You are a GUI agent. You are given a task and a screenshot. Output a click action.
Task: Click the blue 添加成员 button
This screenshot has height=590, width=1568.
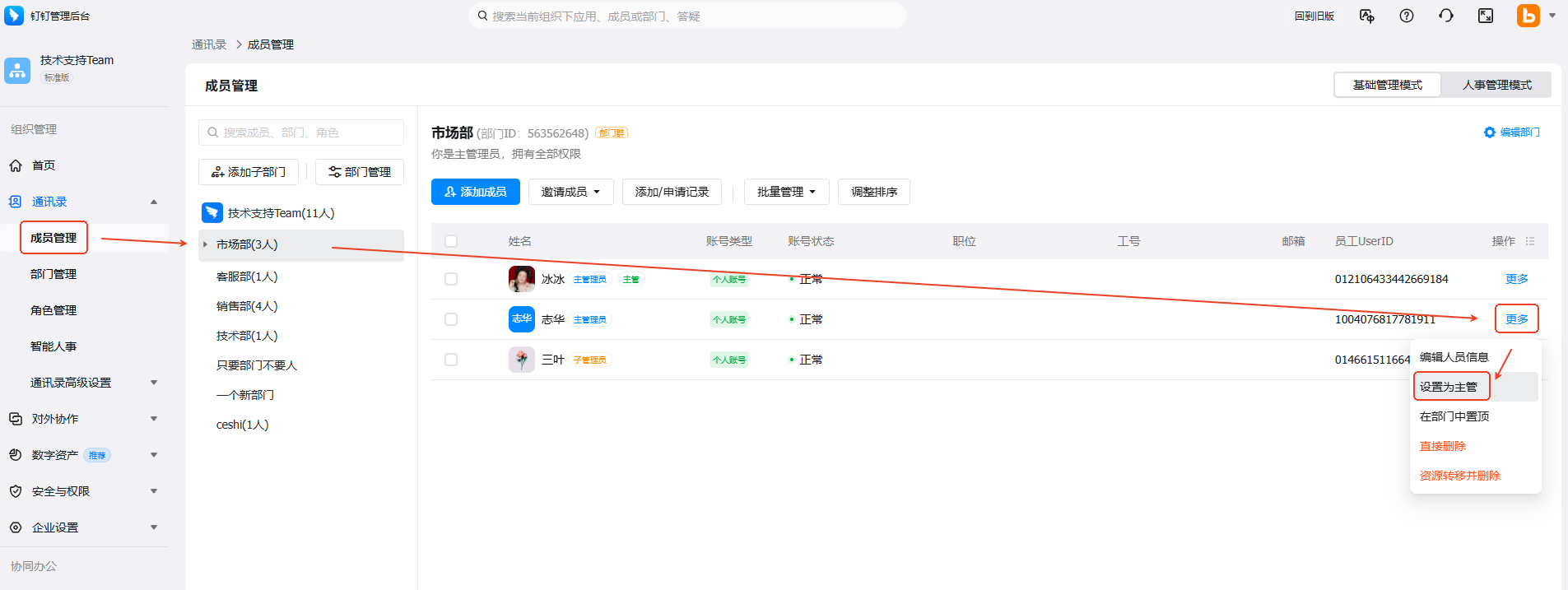[x=476, y=192]
